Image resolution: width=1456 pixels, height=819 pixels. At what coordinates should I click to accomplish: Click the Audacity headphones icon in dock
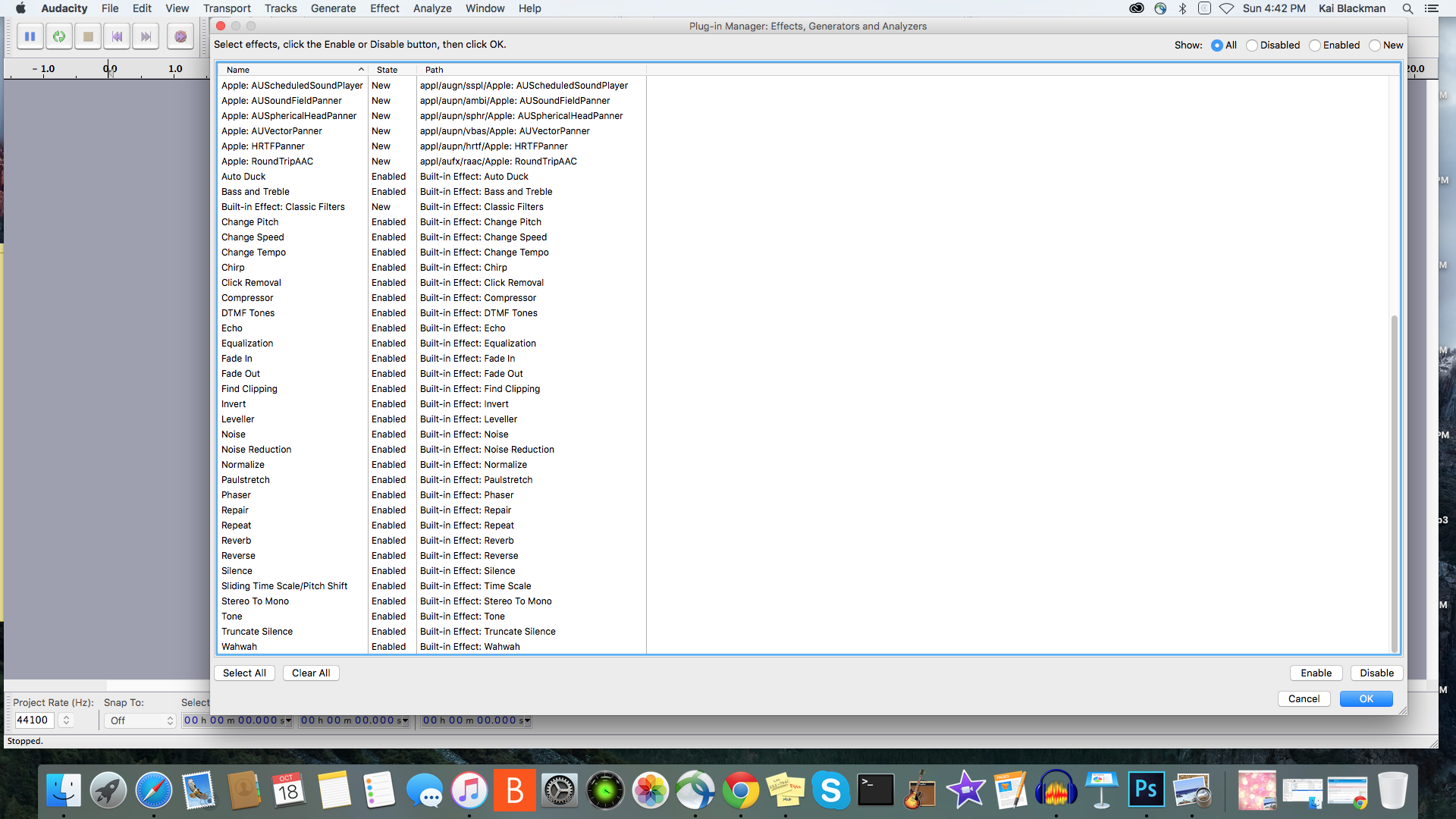(x=1056, y=790)
